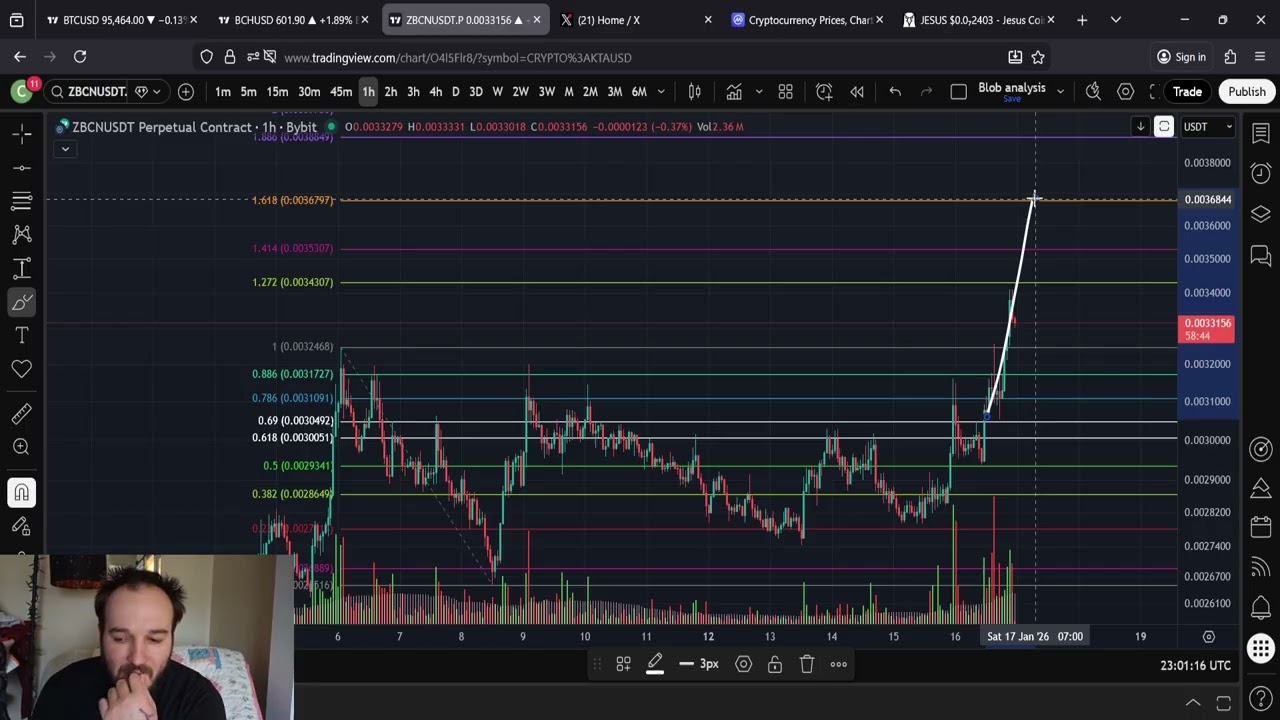Image resolution: width=1280 pixels, height=720 pixels.
Task: Click Save under Blob analysis
Action: click(x=1012, y=99)
